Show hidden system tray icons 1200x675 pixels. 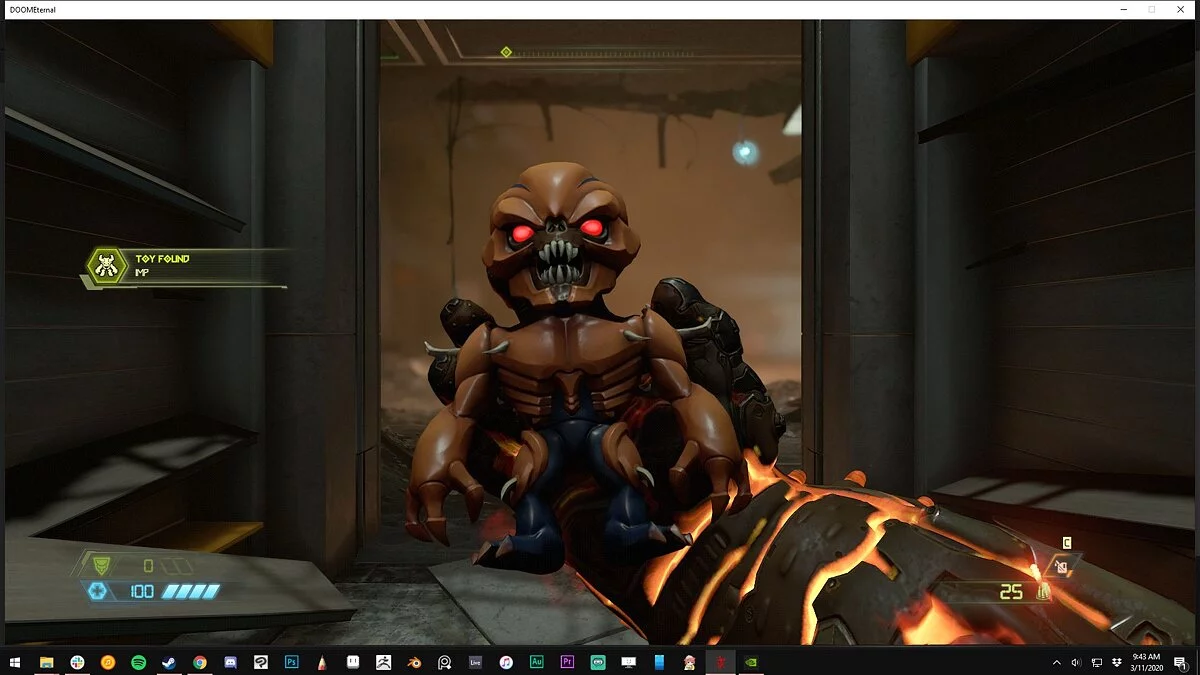(x=1057, y=662)
